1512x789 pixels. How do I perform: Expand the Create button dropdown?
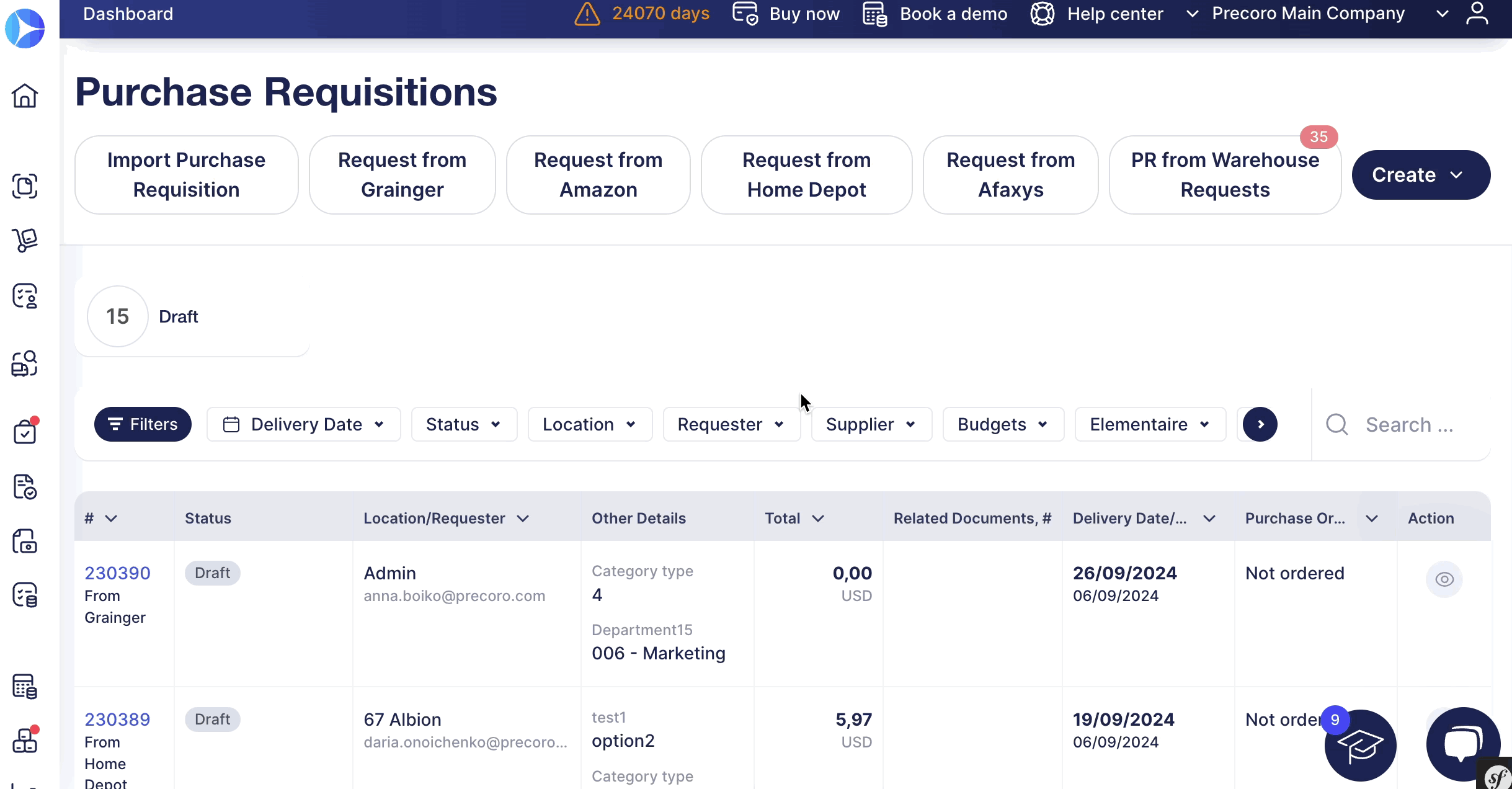pos(1420,175)
